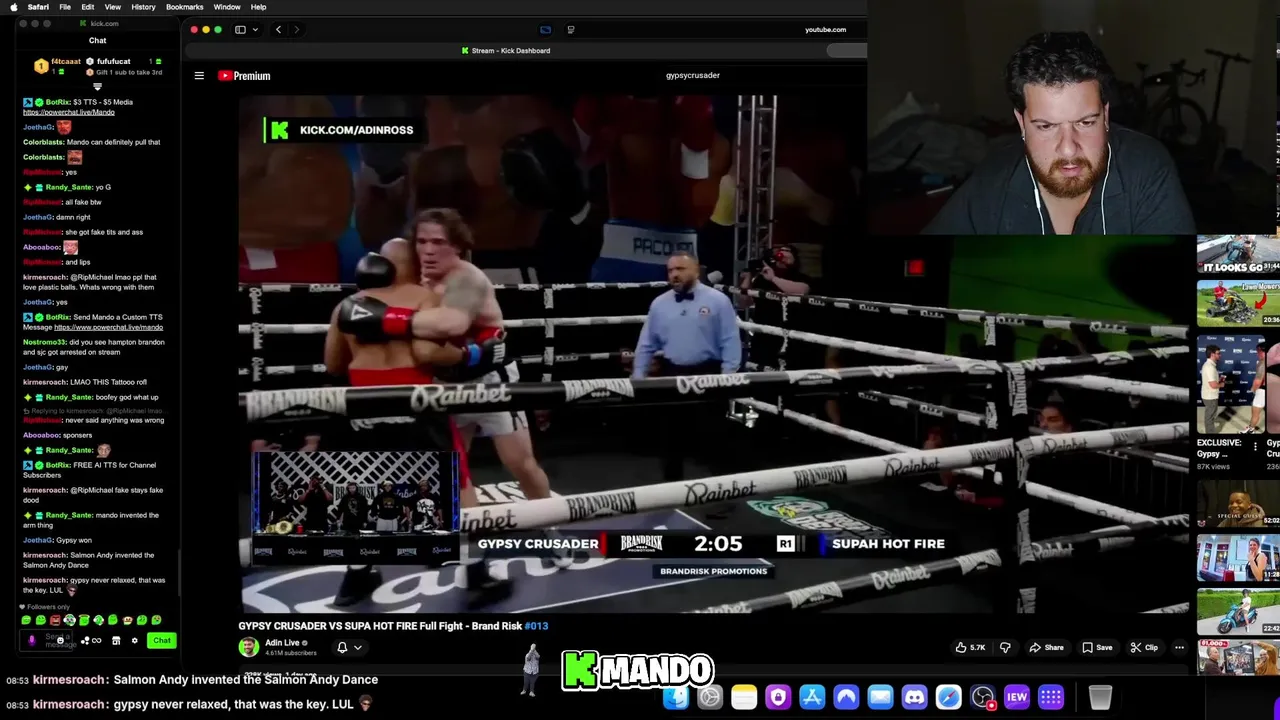Open Finder from the Dock
This screenshot has height=720, width=1280.
[x=676, y=697]
